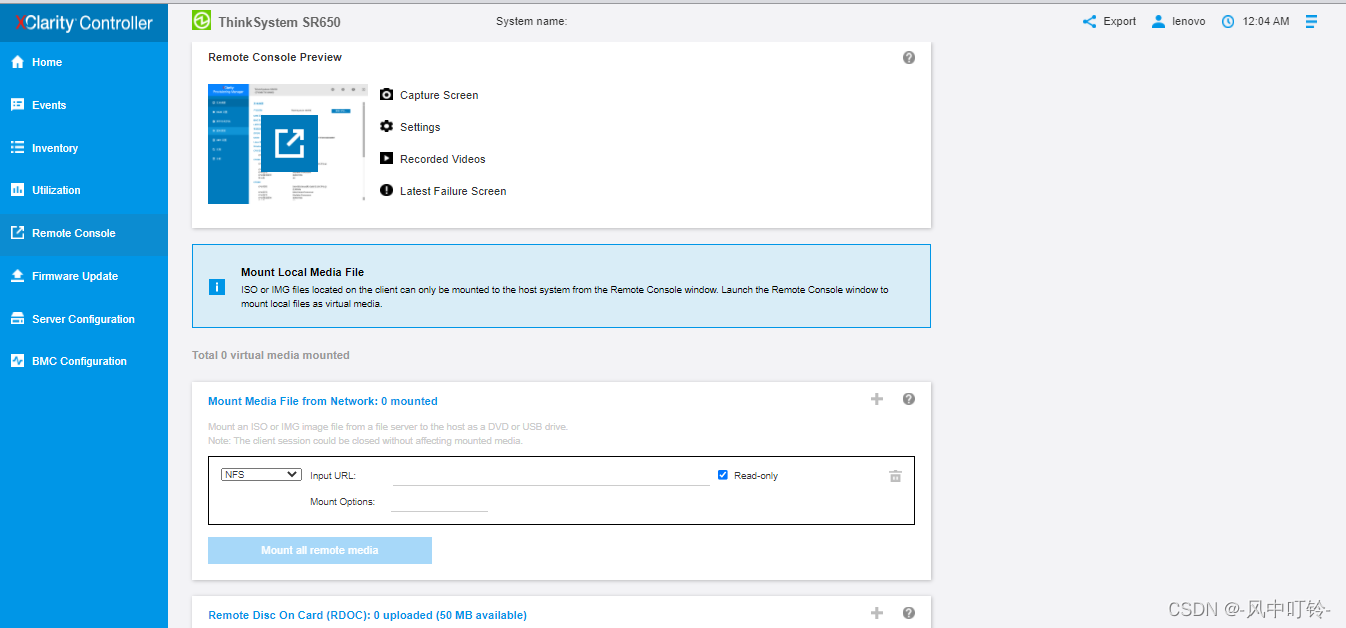Screen dimensions: 1346x628
Task: Go to Firmware Update in sidebar
Action: [x=75, y=276]
